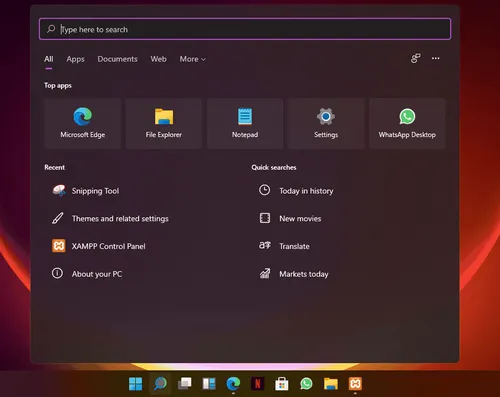Screen dimensions: 500x397
Task: Open the Snipping Tool recent entry text
Action: coord(95,191)
